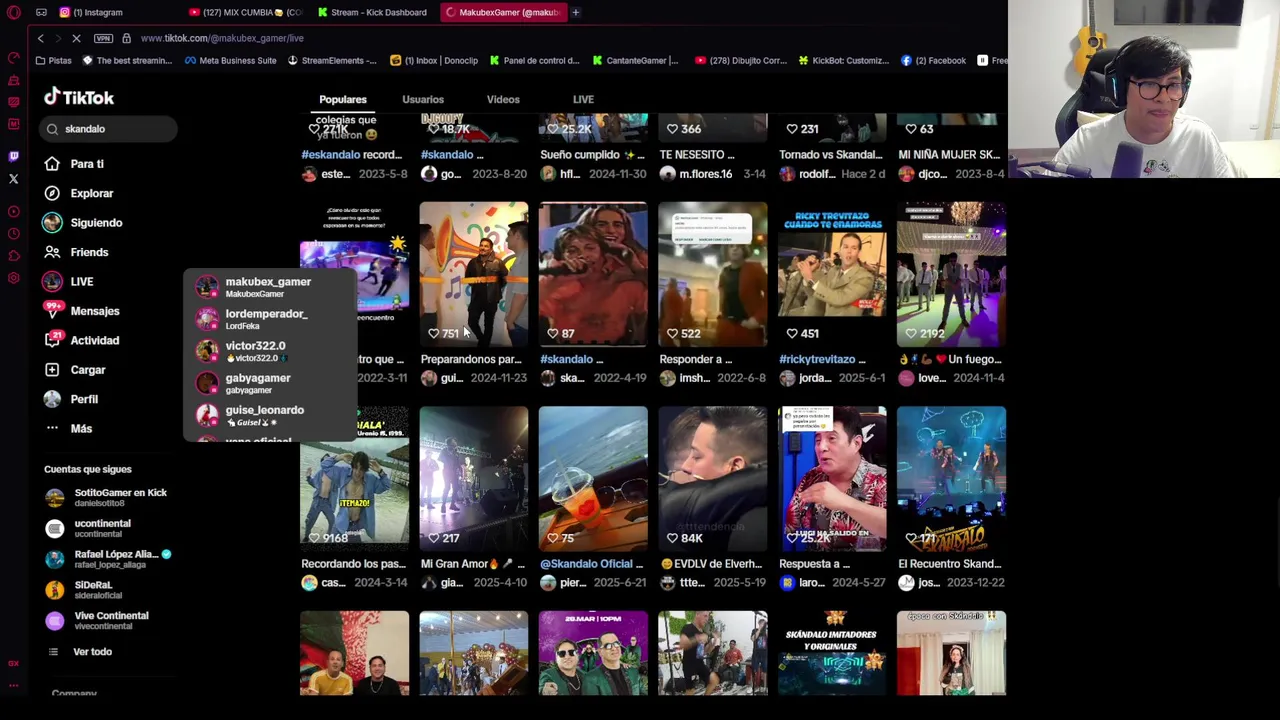Open the KickBot Customiz bookmark
The height and width of the screenshot is (720, 1280).
(x=842, y=60)
